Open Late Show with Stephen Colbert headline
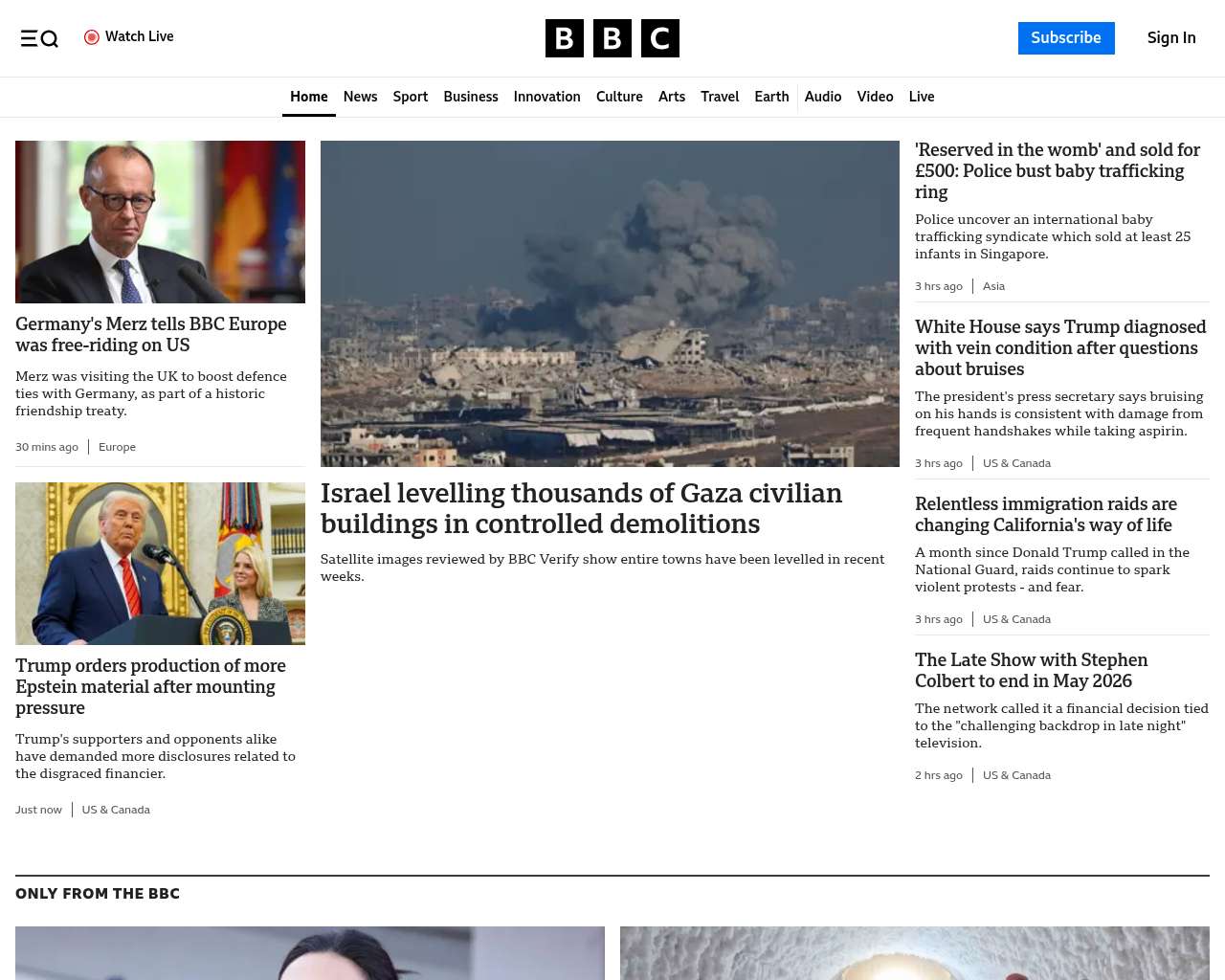 [1031, 670]
